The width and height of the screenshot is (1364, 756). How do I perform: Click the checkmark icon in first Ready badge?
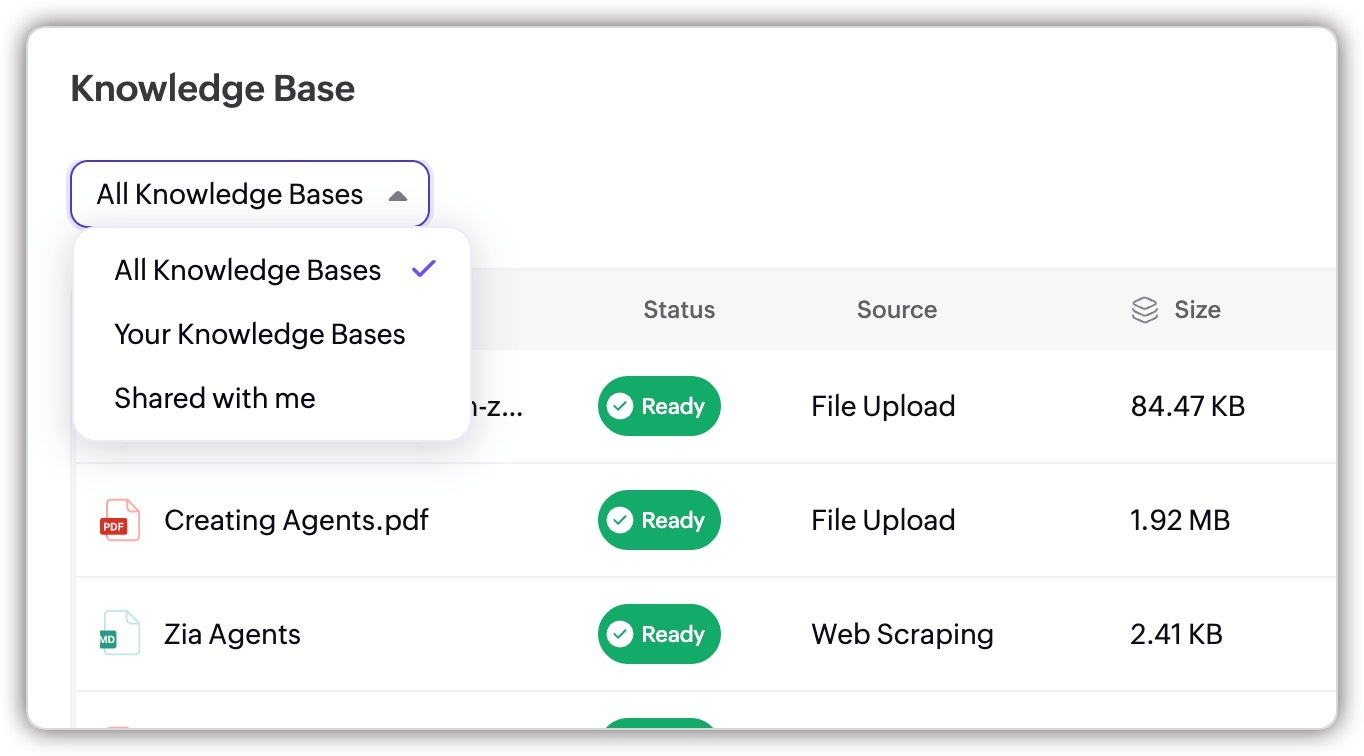[620, 407]
